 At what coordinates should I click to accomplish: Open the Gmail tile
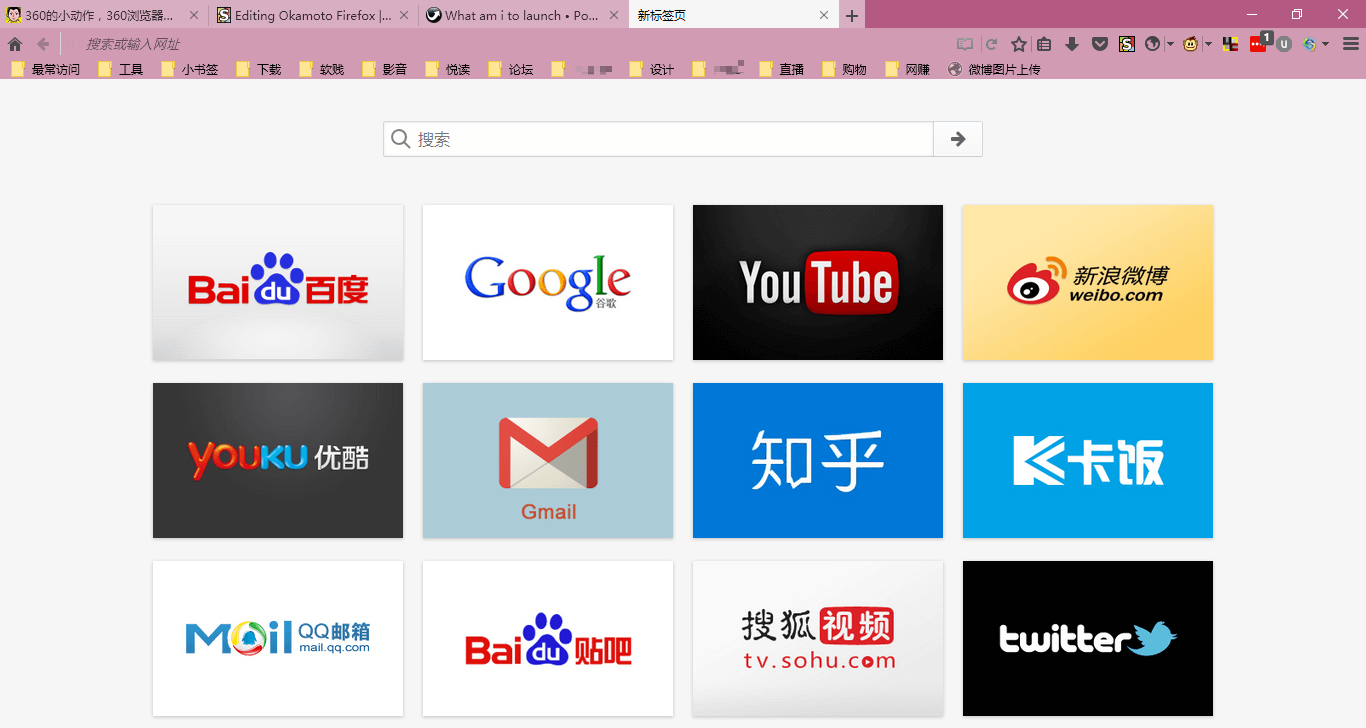click(548, 460)
